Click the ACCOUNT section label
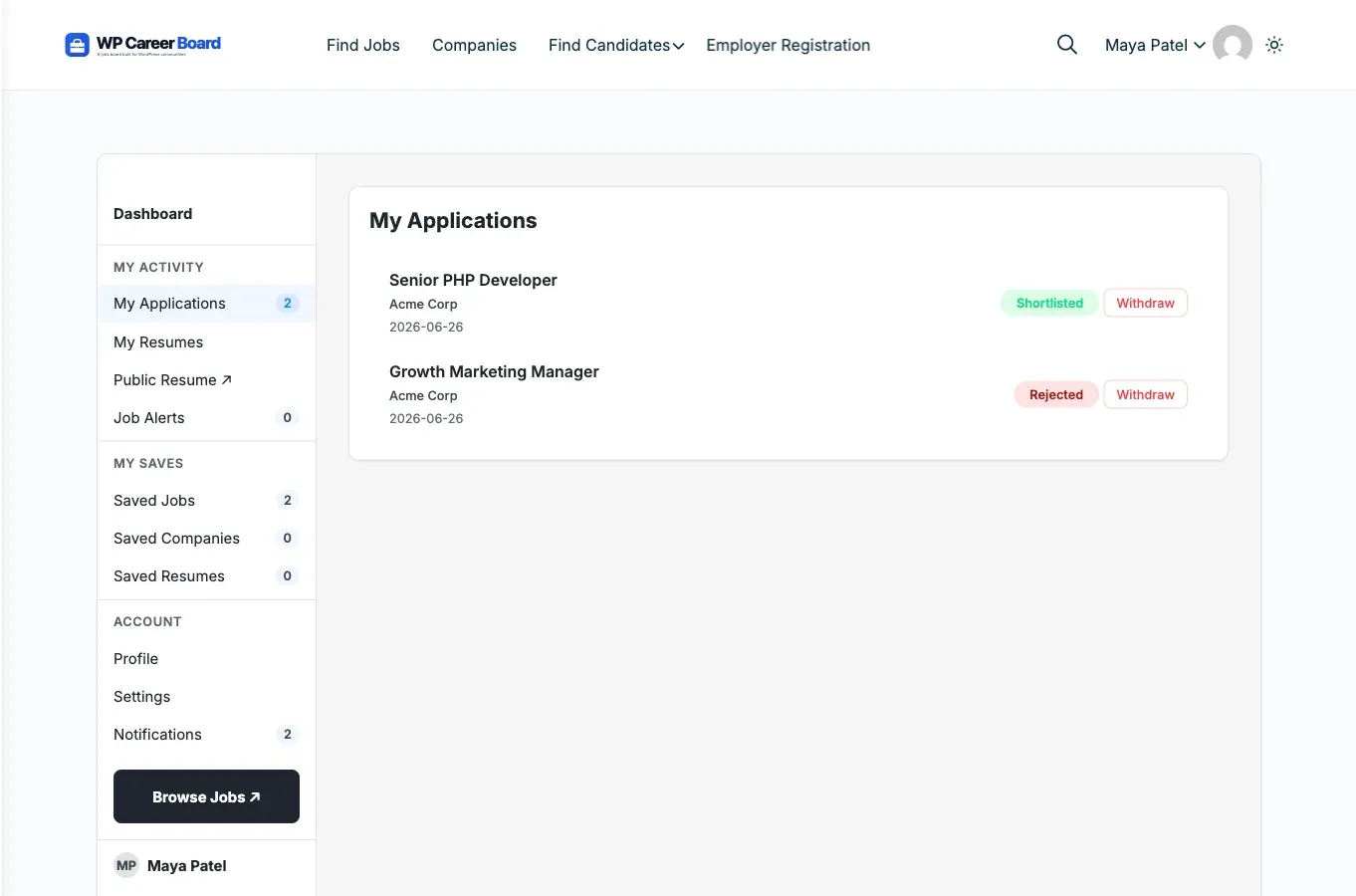The width and height of the screenshot is (1356, 896). [x=147, y=621]
